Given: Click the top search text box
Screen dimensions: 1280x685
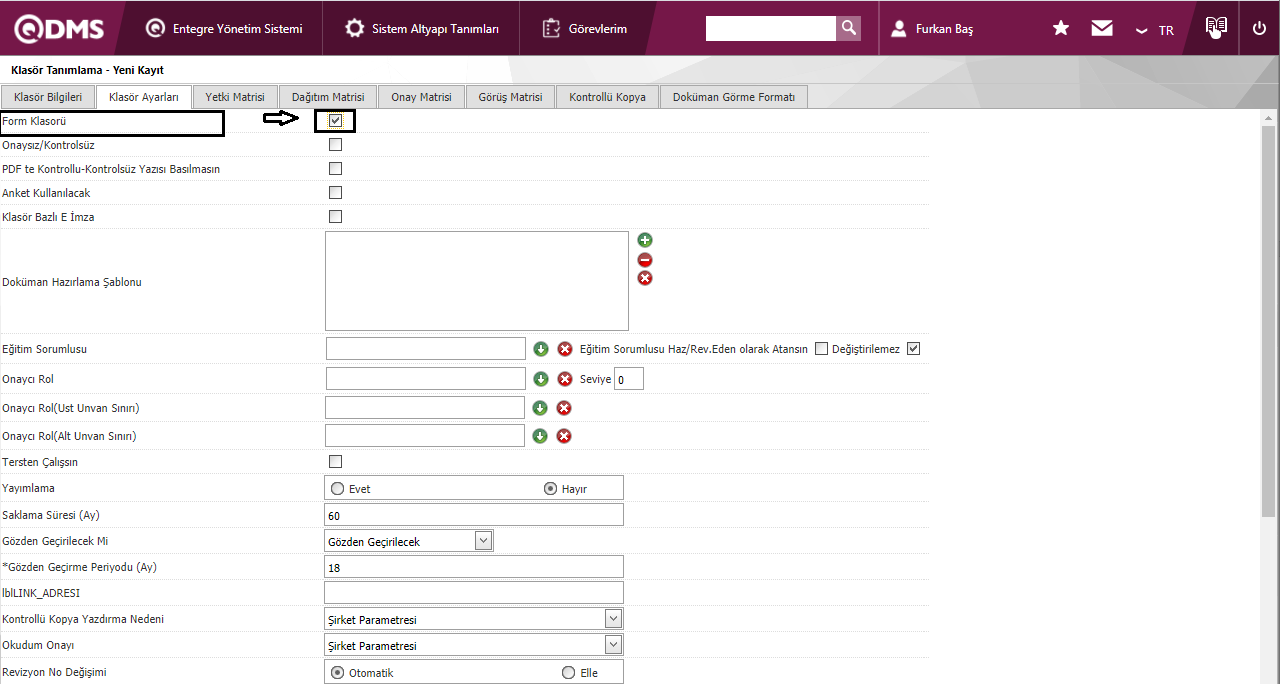Looking at the screenshot, I should coord(771,28).
